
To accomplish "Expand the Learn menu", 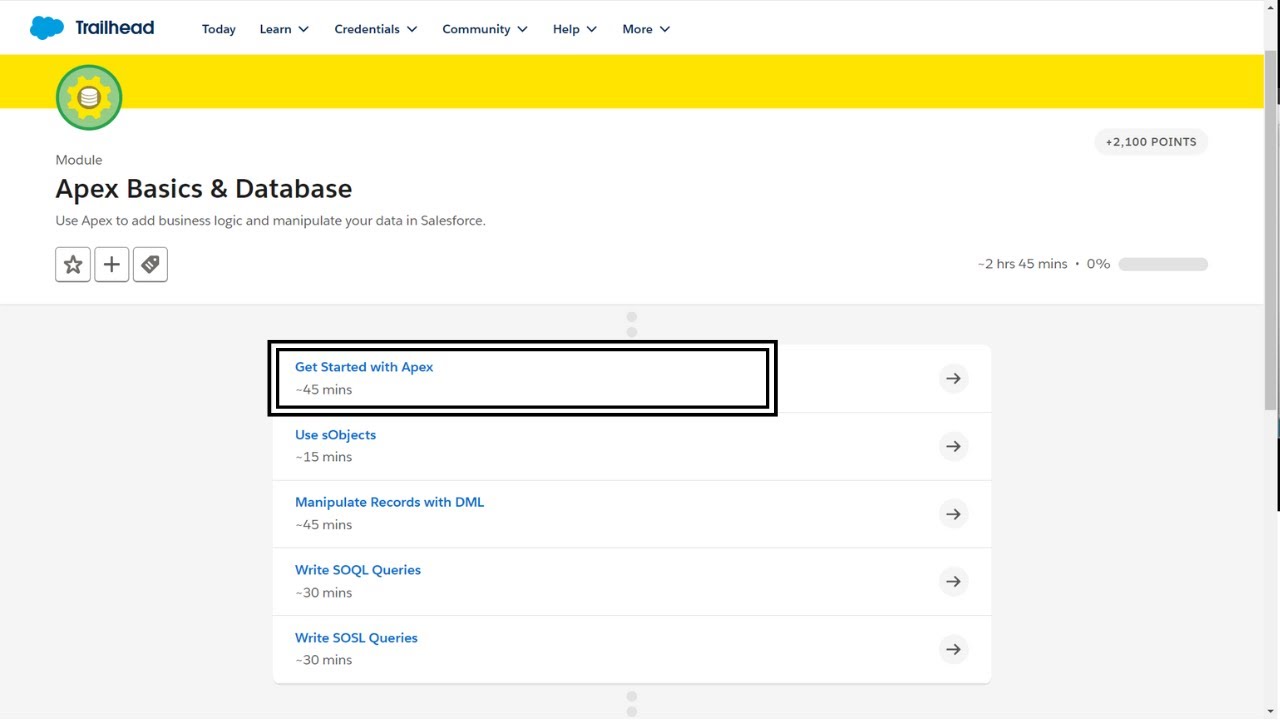I will (x=284, y=29).
